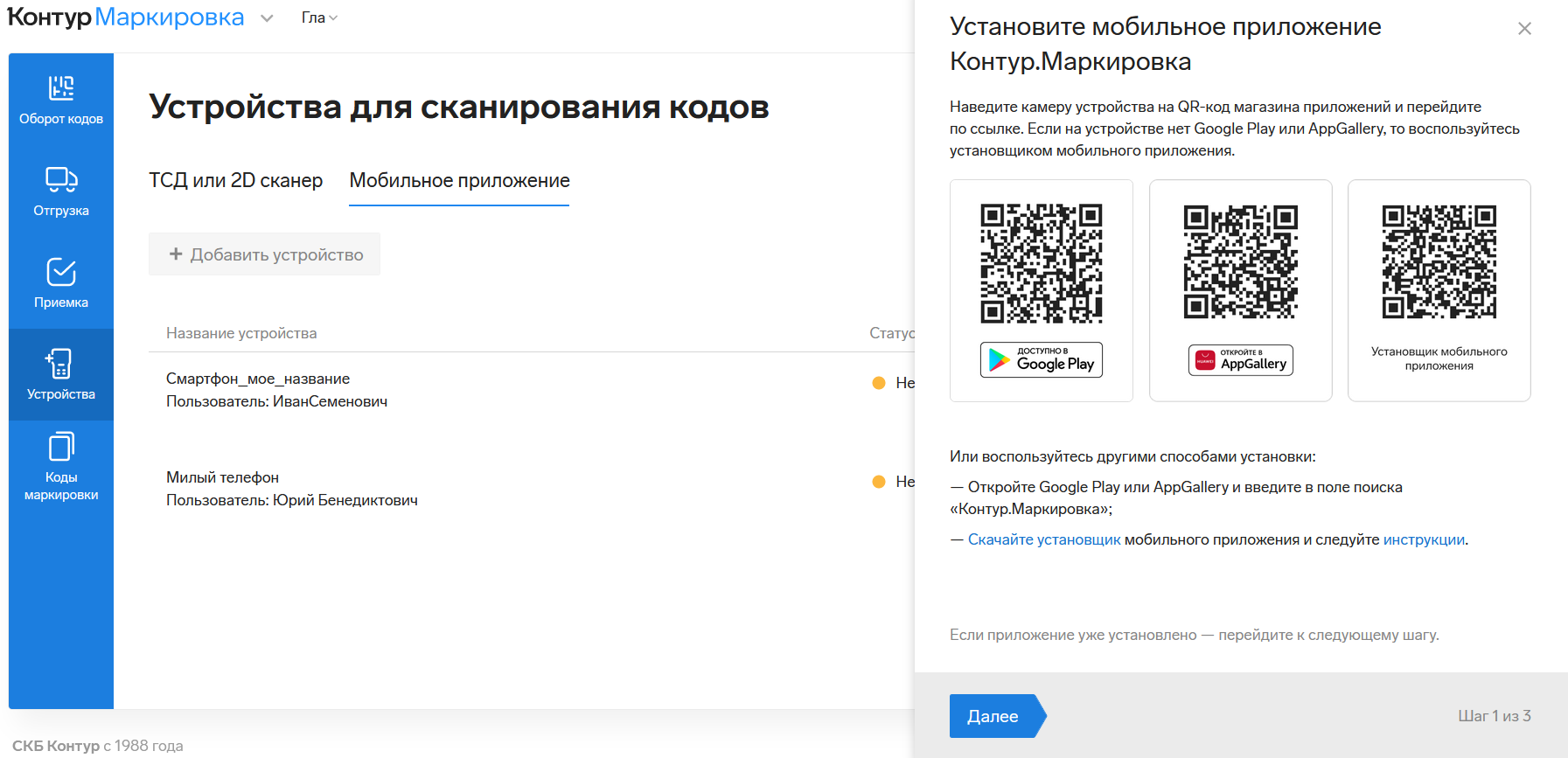
Task: Click the Google Play QR code
Action: coord(1041,263)
